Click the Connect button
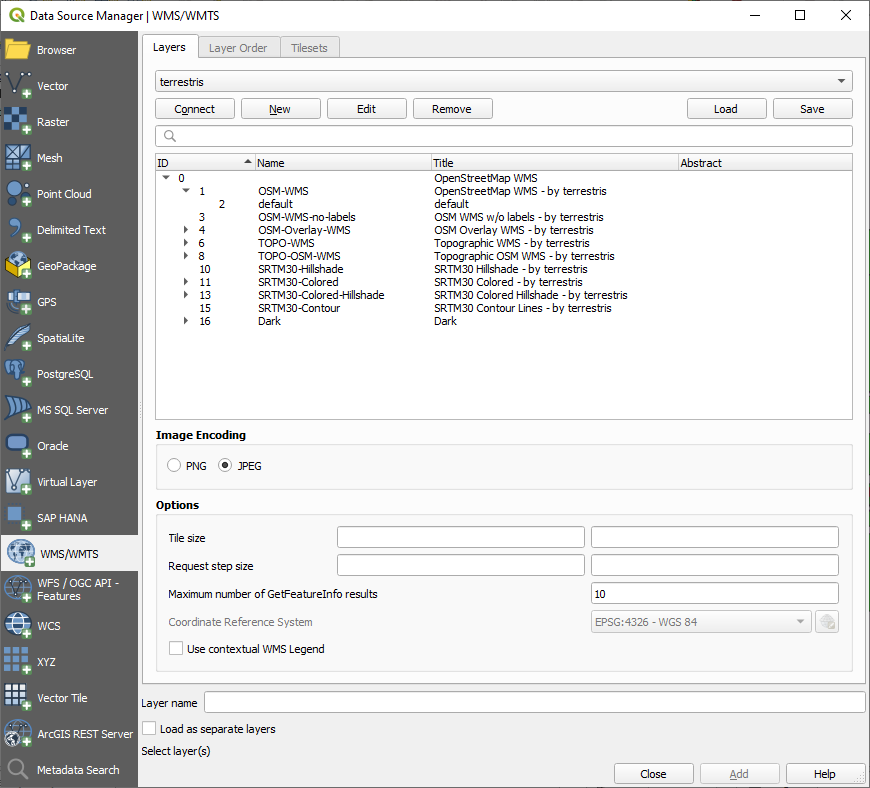Viewport: 870px width, 788px height. (x=195, y=109)
